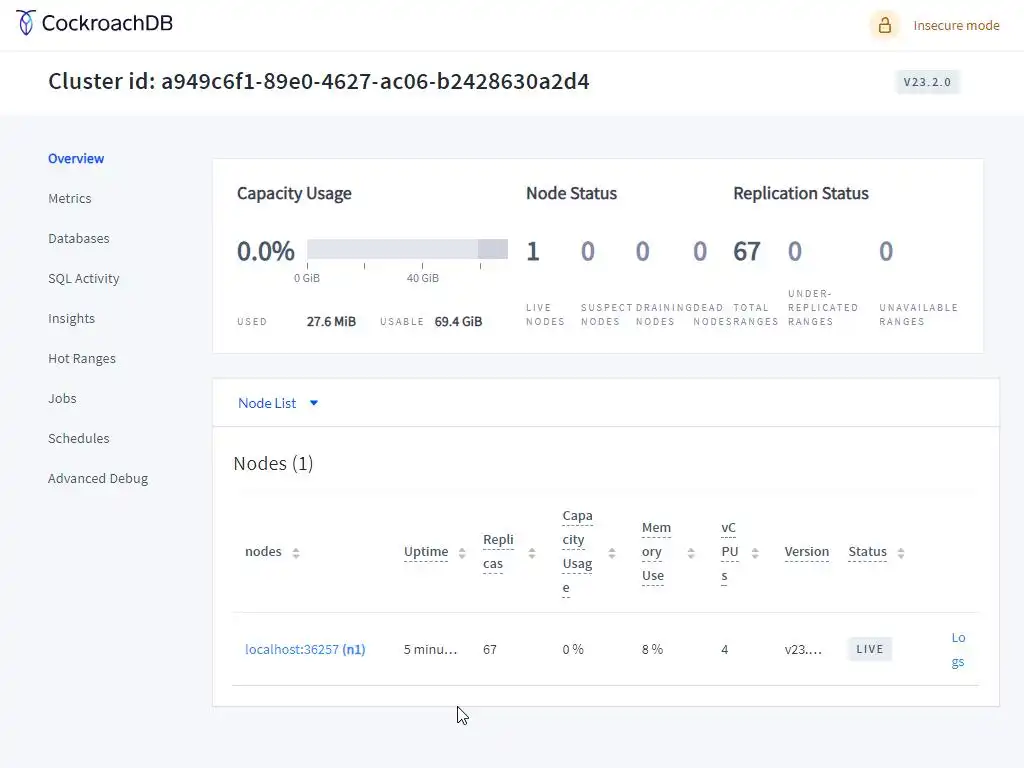Sort Capacity Usage column sort icon

tap(612, 553)
